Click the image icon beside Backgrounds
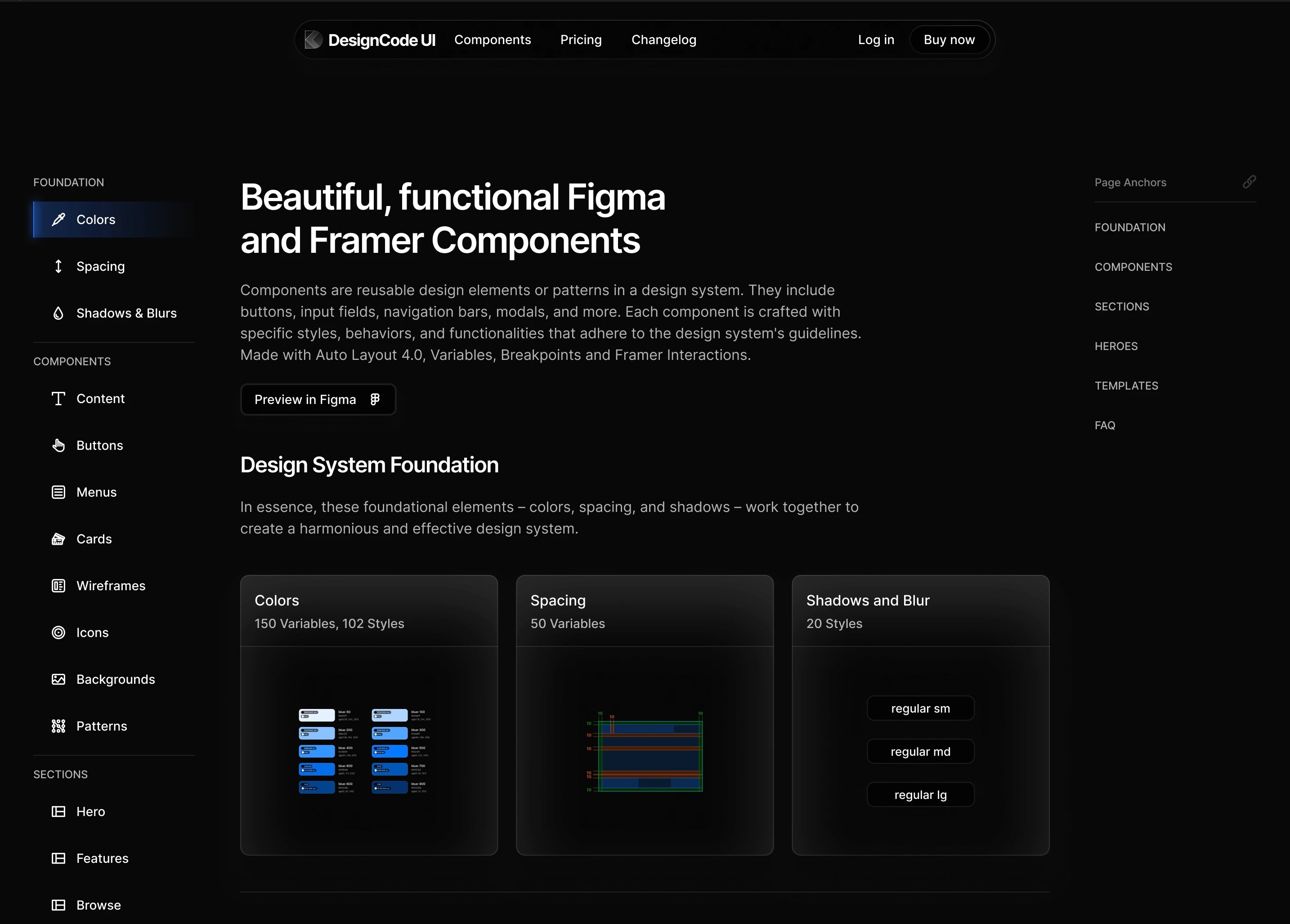The width and height of the screenshot is (1290, 924). pyautogui.click(x=58, y=679)
